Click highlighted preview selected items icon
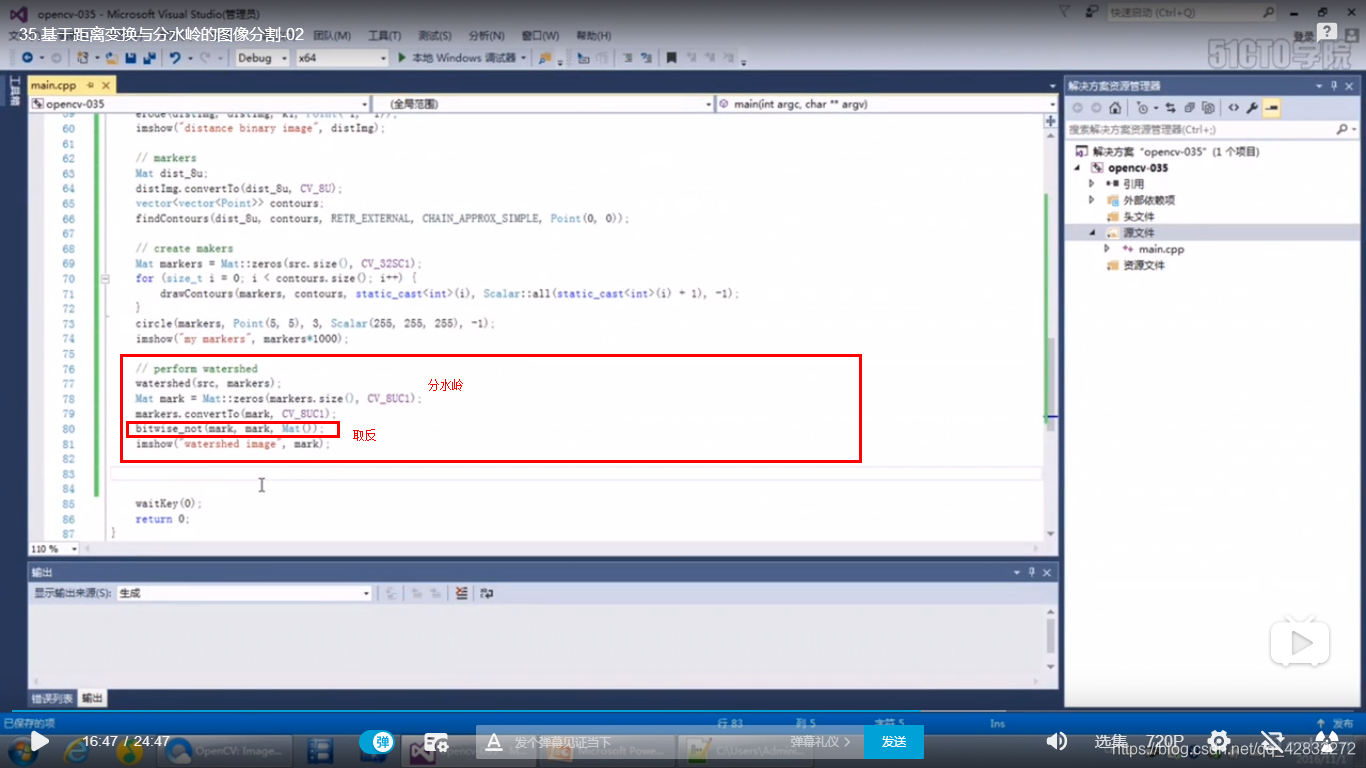Screen dimensions: 1366x768 (x=1271, y=107)
